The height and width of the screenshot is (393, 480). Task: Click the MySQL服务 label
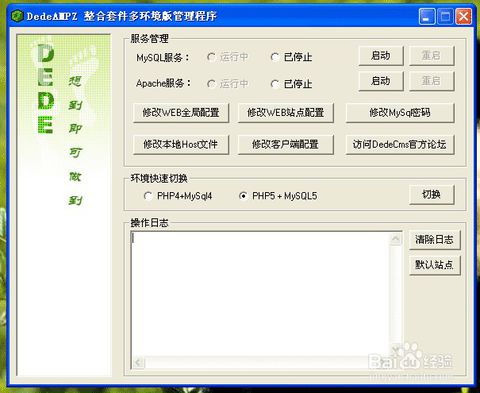click(163, 57)
